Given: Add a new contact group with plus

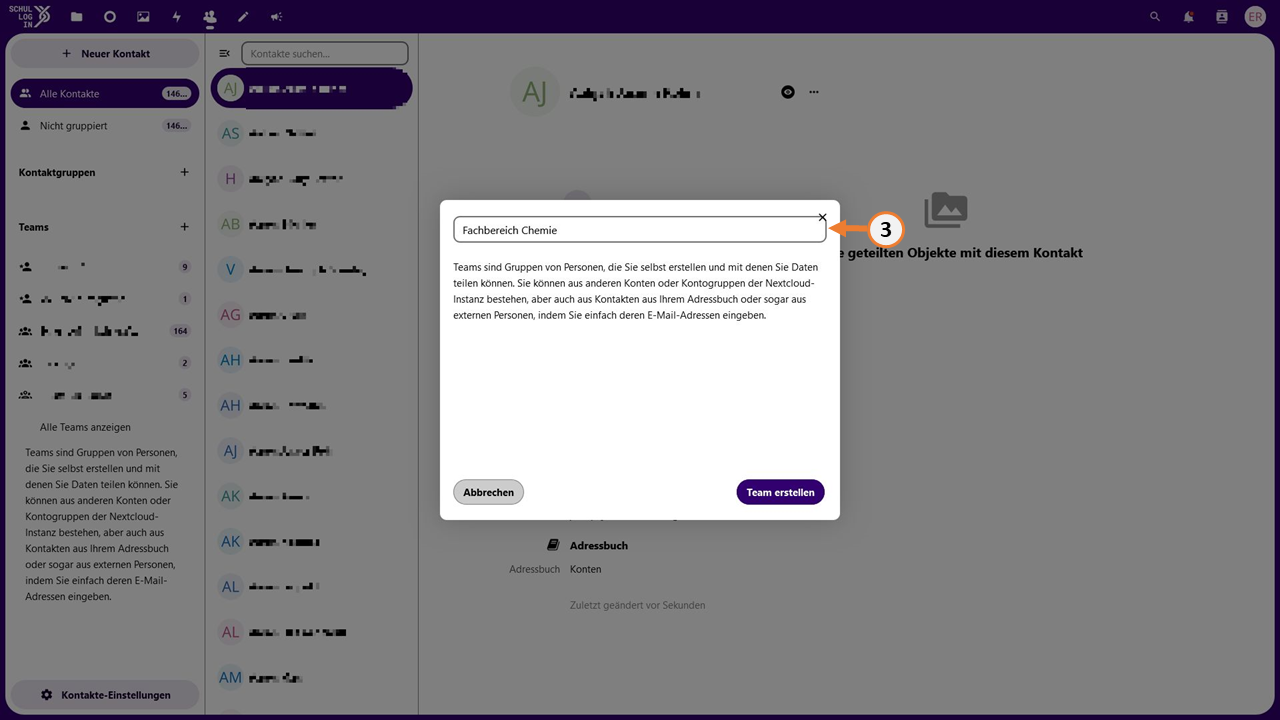Looking at the screenshot, I should [184, 172].
